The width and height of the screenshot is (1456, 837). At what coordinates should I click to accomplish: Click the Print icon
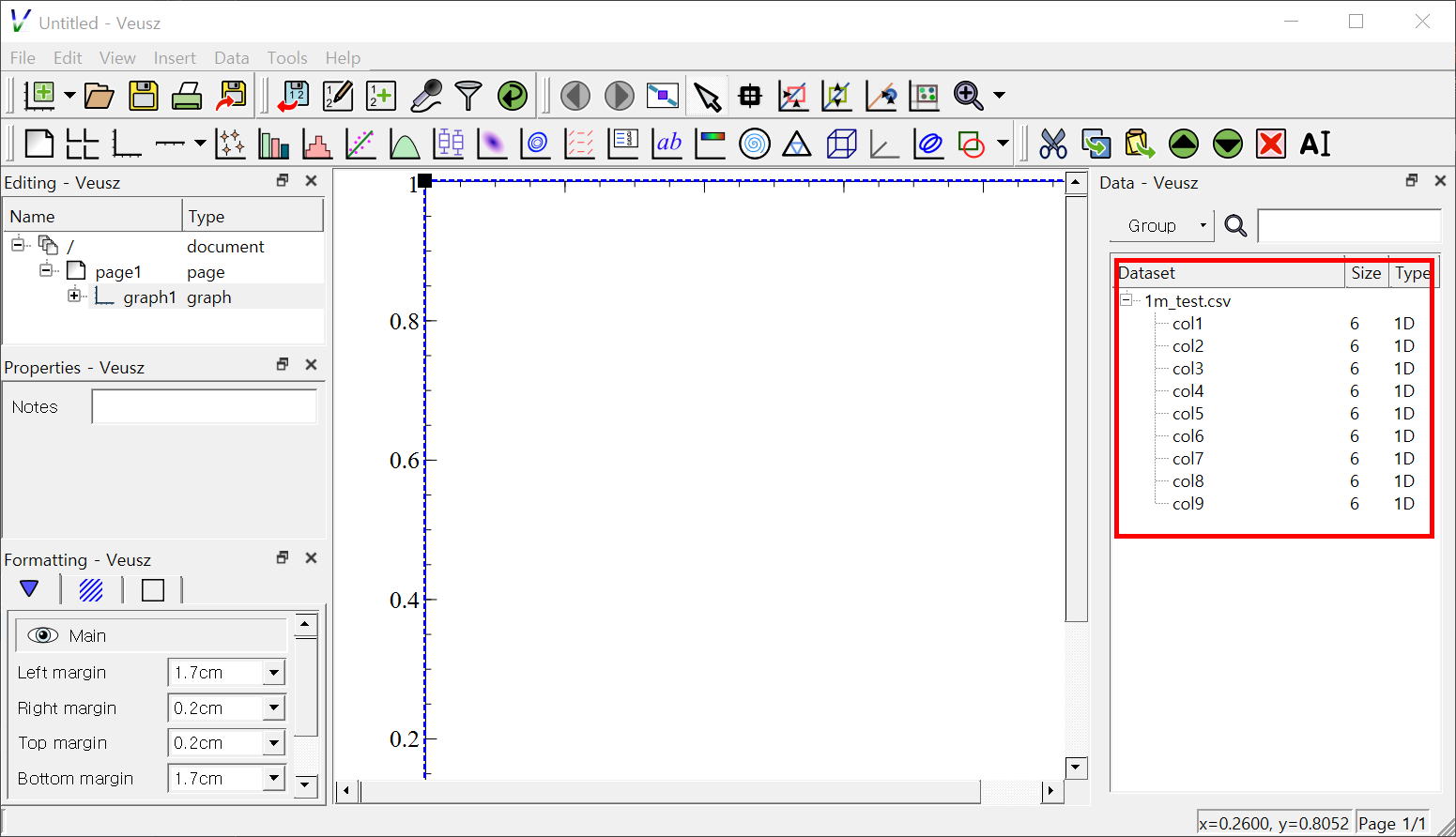point(187,96)
